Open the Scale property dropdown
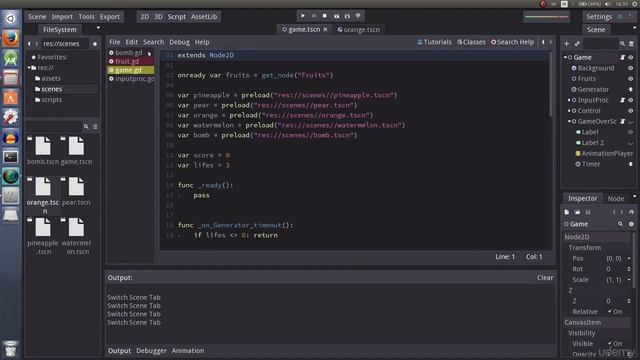Screen dimensions: 640x360 click(x=629, y=280)
